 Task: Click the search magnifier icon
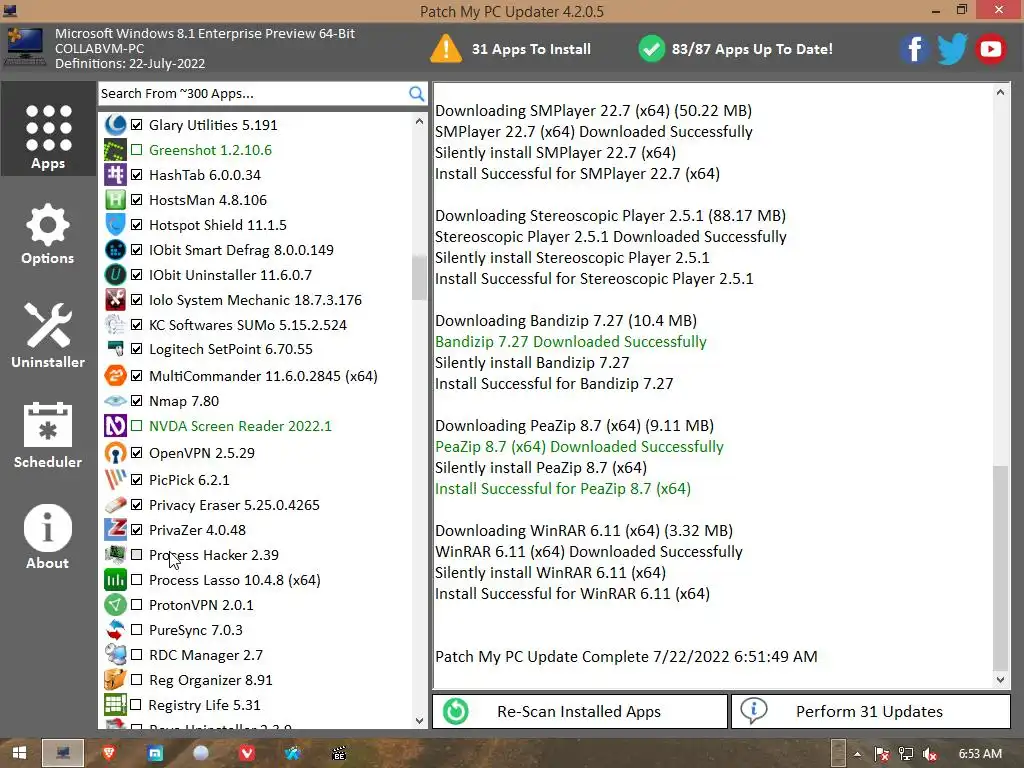pyautogui.click(x=416, y=93)
